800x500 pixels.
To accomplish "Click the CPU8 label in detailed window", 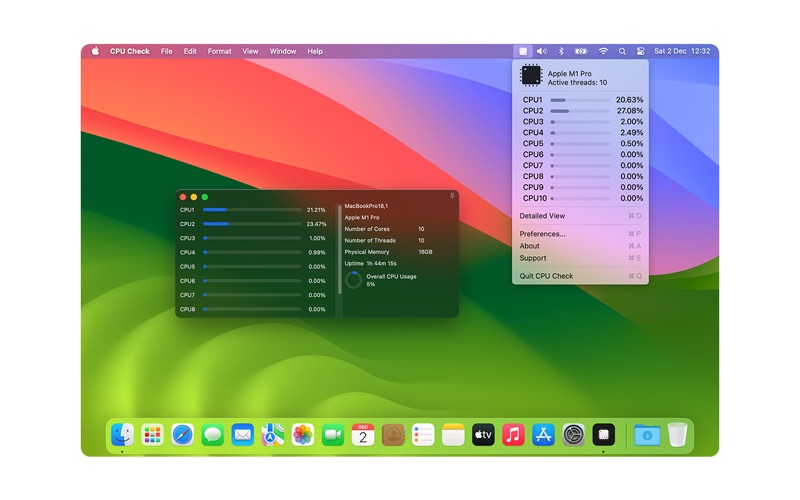I will pyautogui.click(x=187, y=309).
